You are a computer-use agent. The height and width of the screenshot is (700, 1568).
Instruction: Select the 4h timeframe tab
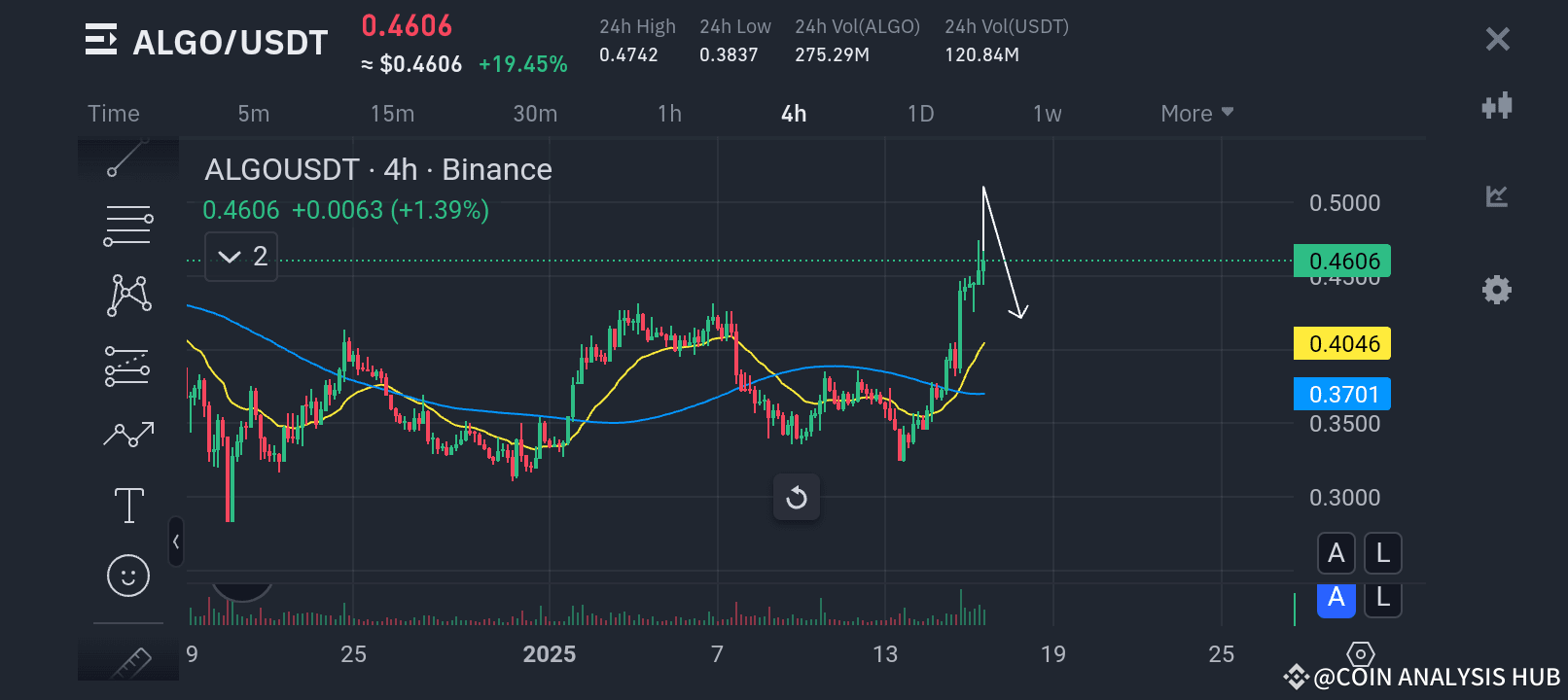pos(794,114)
